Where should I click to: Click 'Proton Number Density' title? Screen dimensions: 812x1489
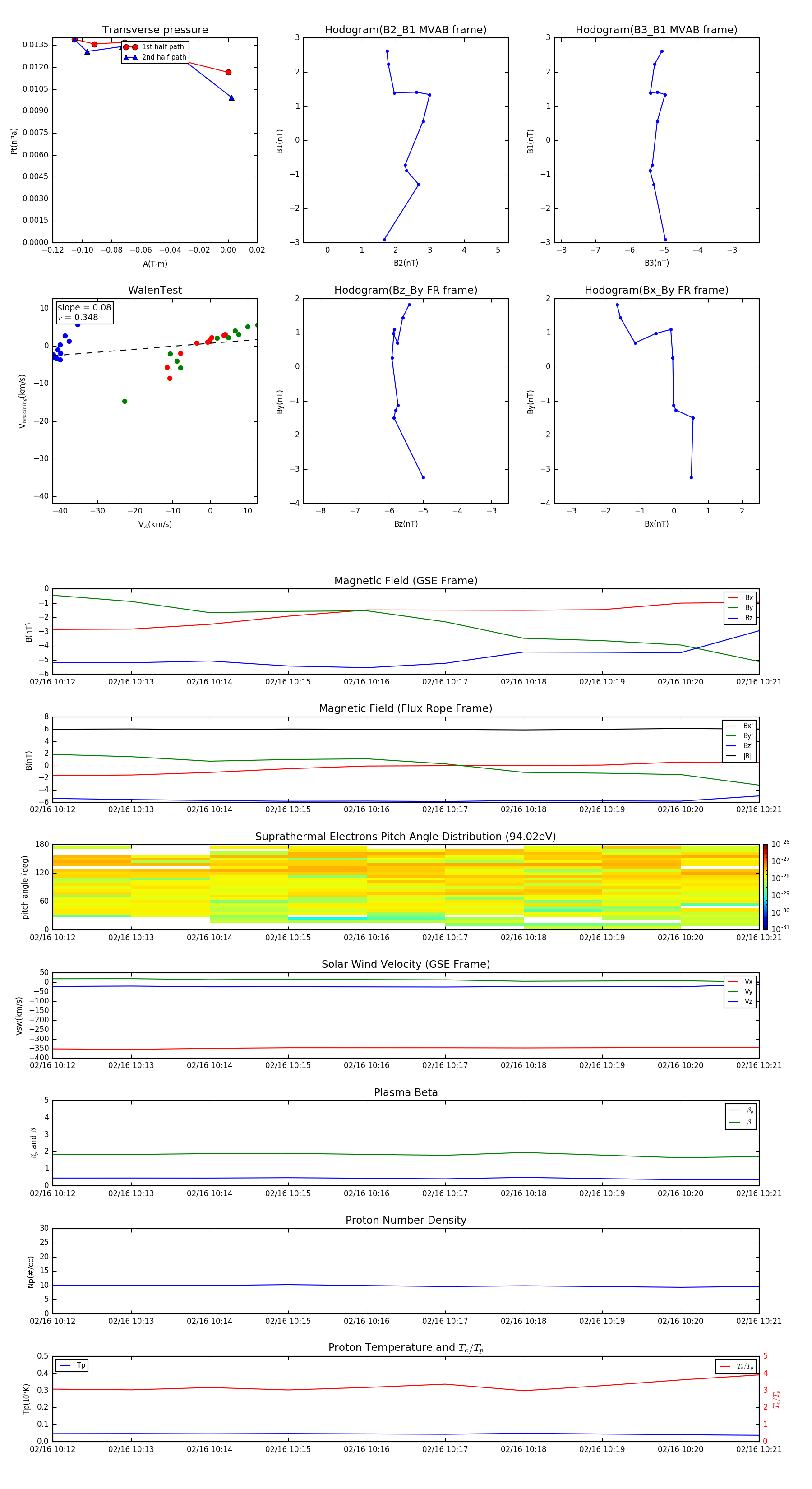pos(406,1221)
